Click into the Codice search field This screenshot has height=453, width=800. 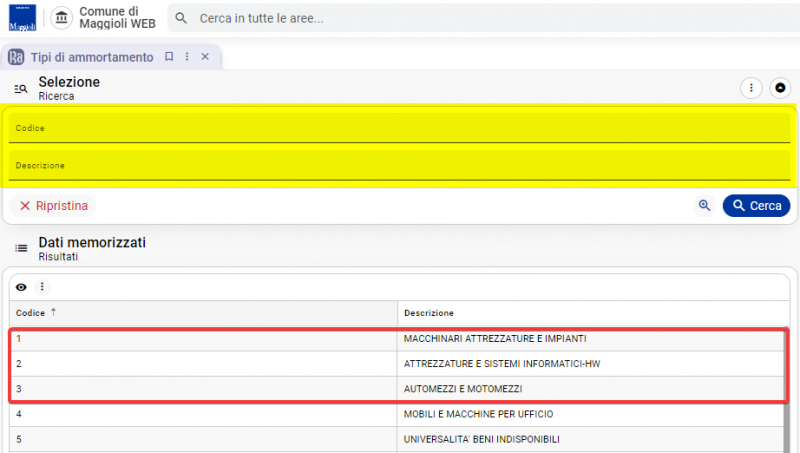[399, 128]
